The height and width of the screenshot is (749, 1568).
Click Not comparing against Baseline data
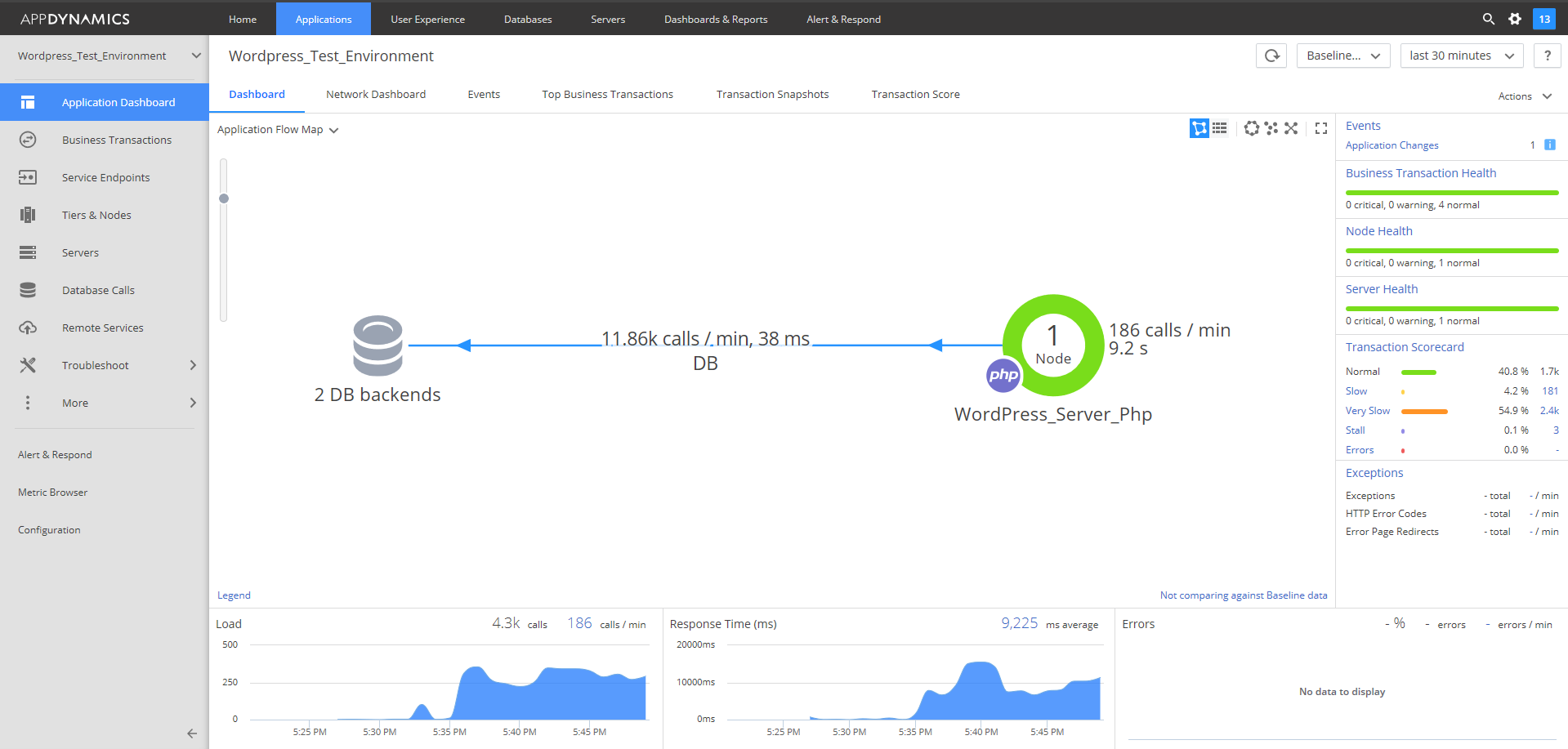1244,595
